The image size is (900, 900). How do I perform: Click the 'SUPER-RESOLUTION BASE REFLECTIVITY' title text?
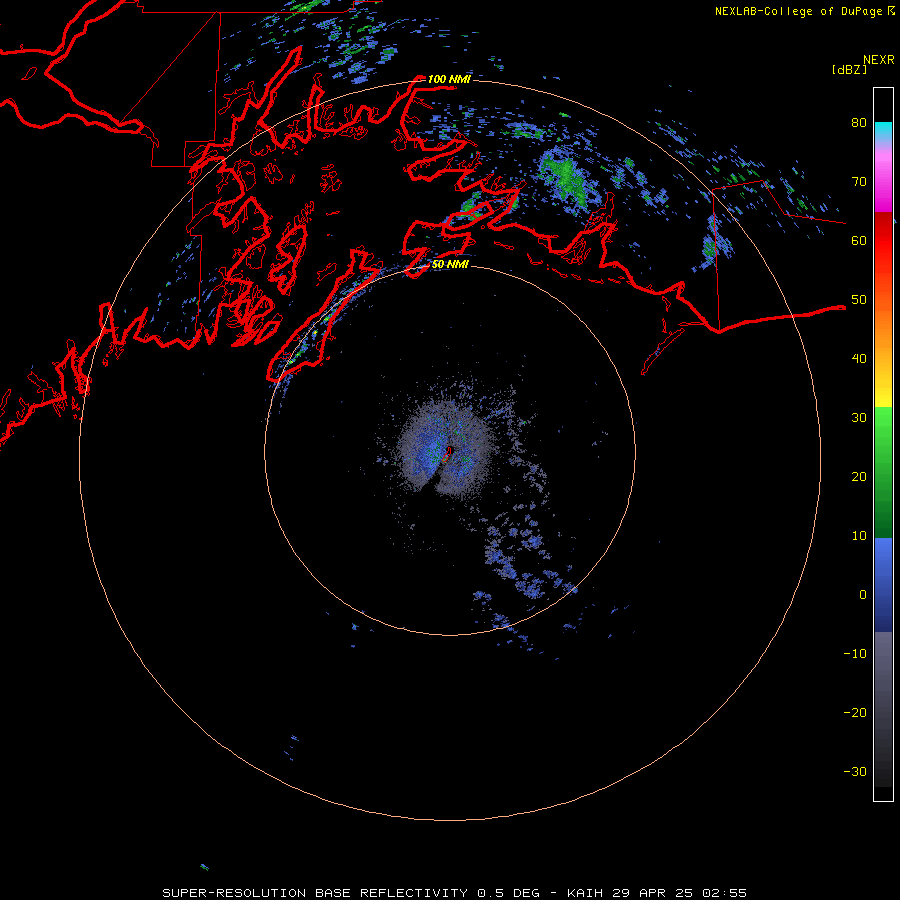tap(315, 893)
